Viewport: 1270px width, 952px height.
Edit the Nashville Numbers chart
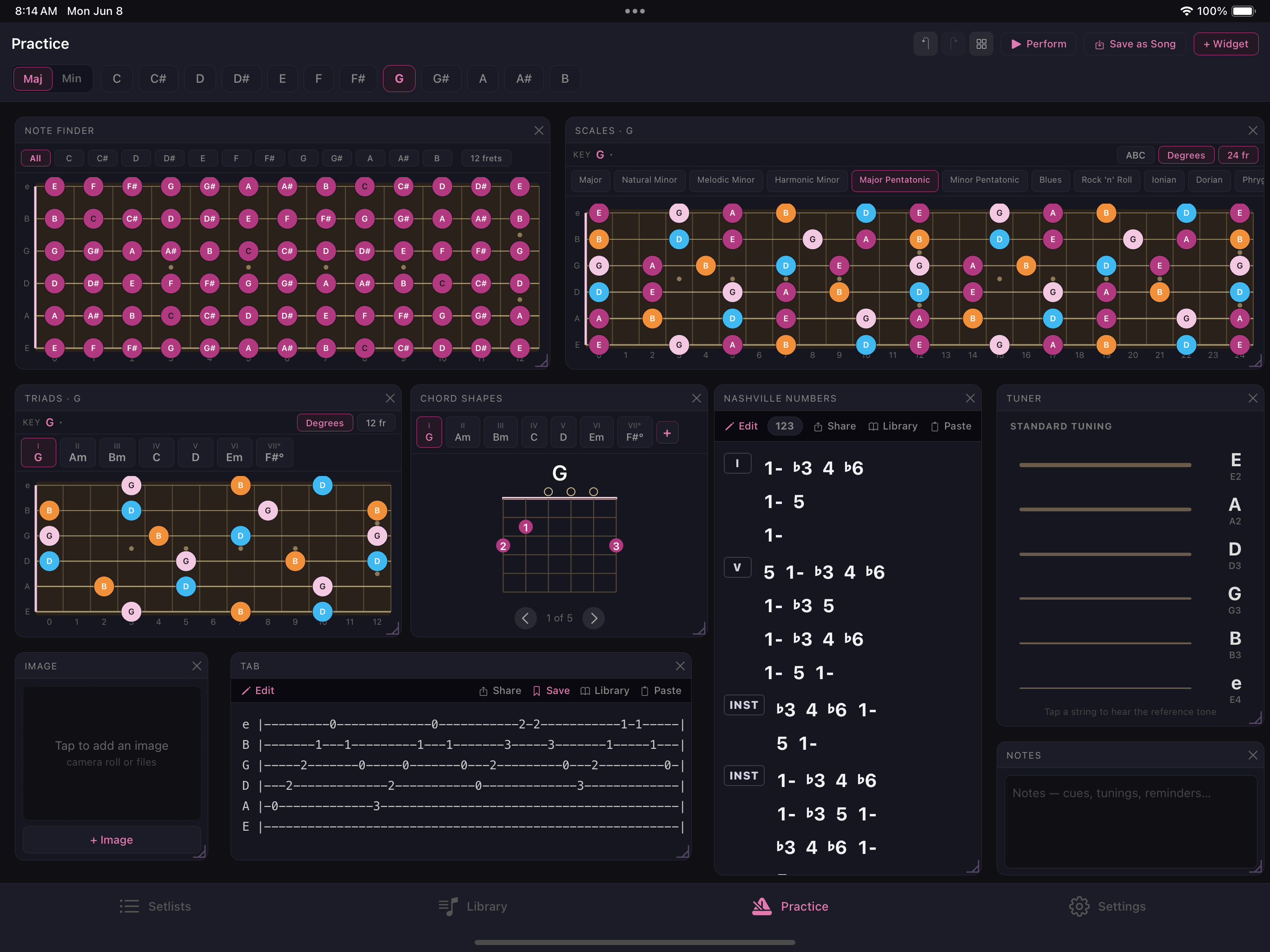(x=741, y=426)
